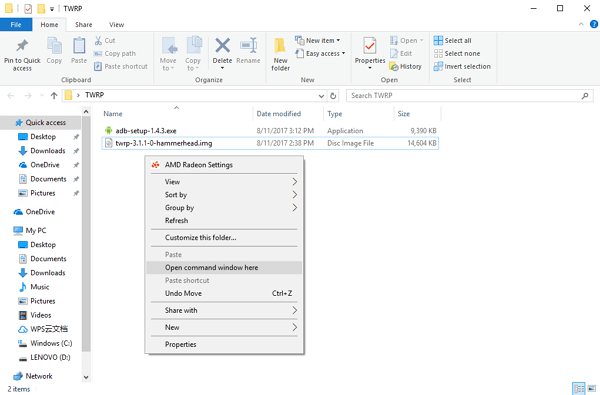
Task: Open recent locations dropdown arrow
Action: (41, 96)
